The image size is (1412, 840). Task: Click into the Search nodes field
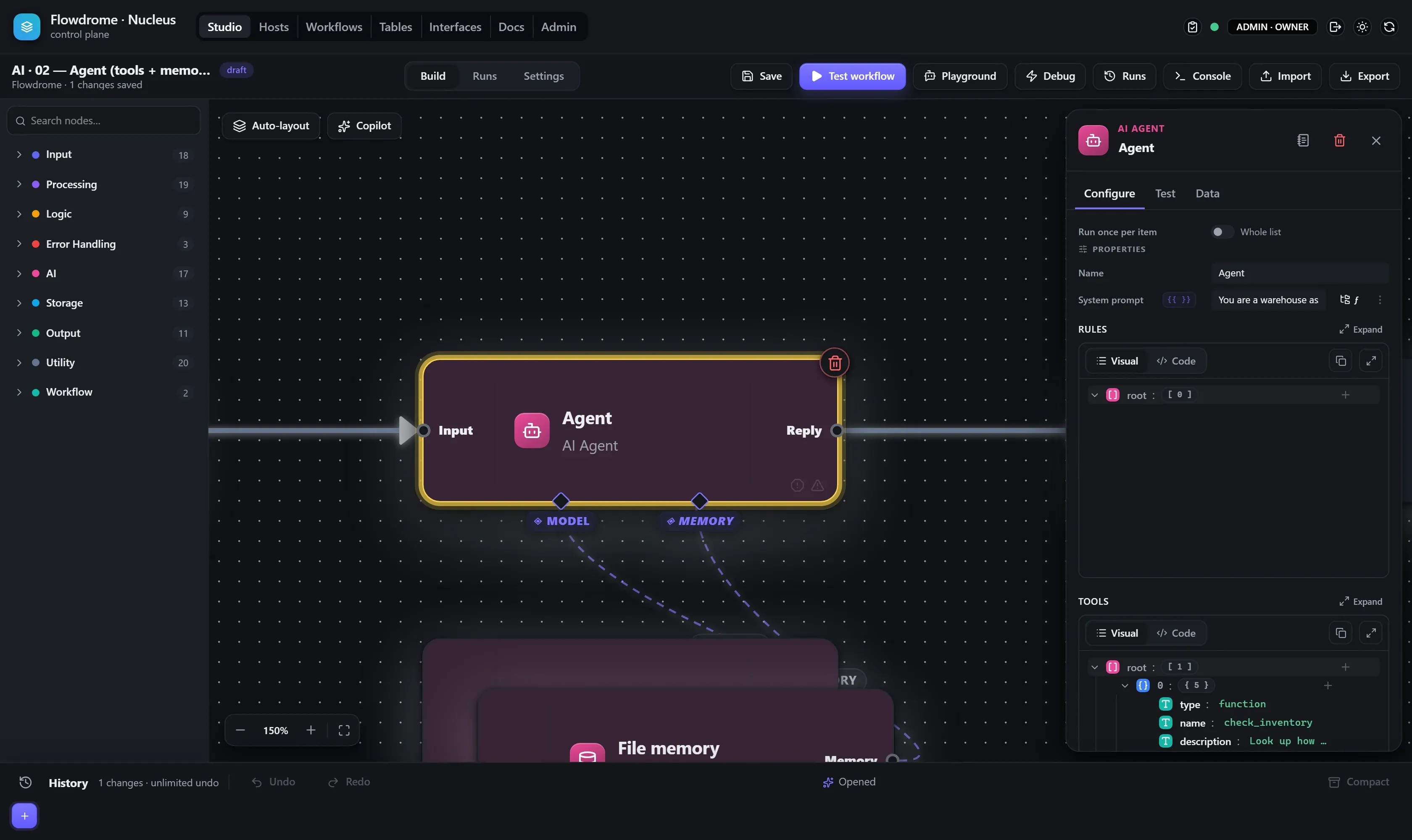coord(104,121)
